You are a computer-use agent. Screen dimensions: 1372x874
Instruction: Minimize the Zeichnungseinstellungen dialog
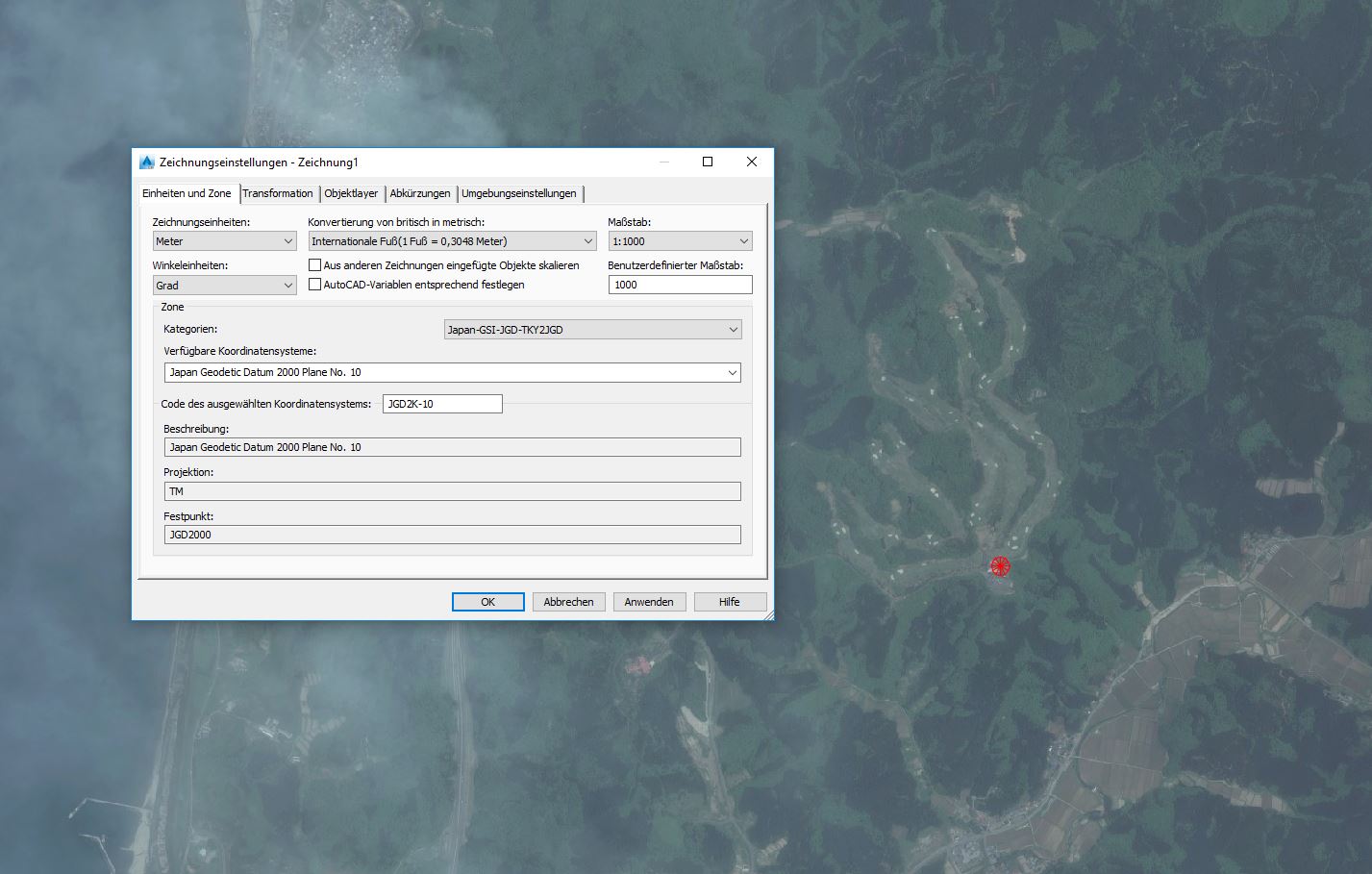664,162
